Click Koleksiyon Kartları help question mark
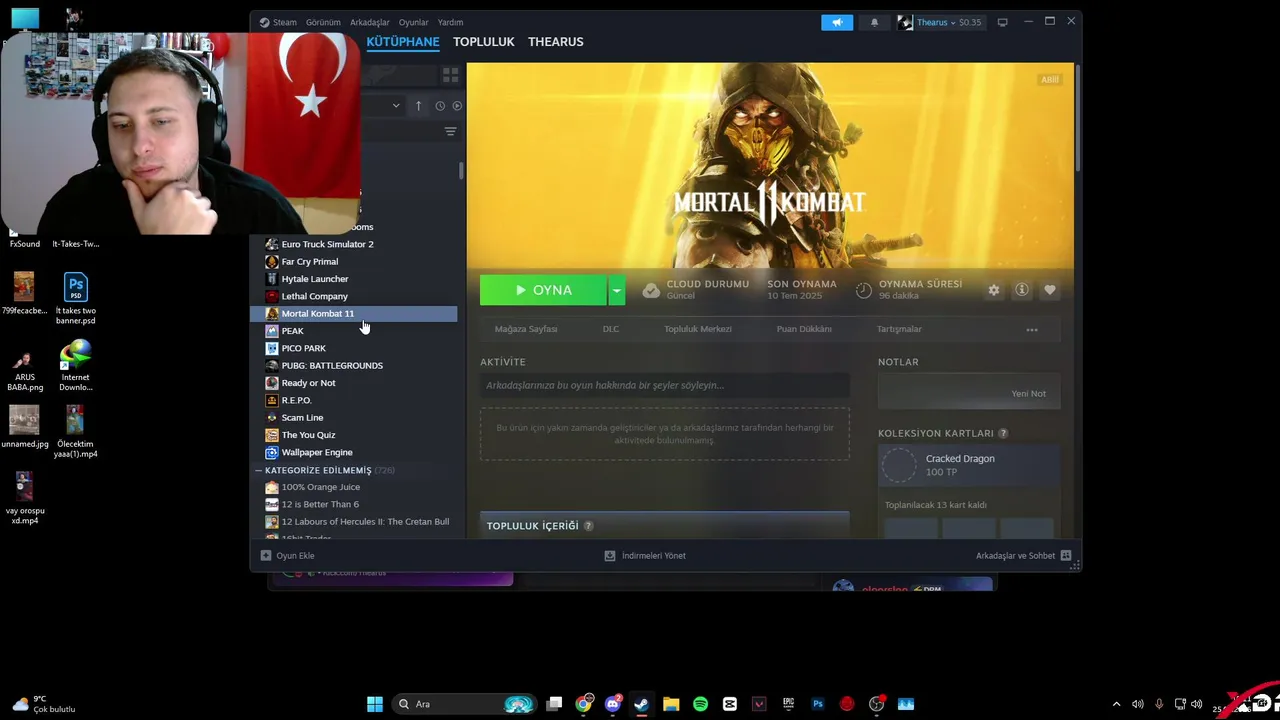This screenshot has width=1280, height=720. [x=1003, y=433]
